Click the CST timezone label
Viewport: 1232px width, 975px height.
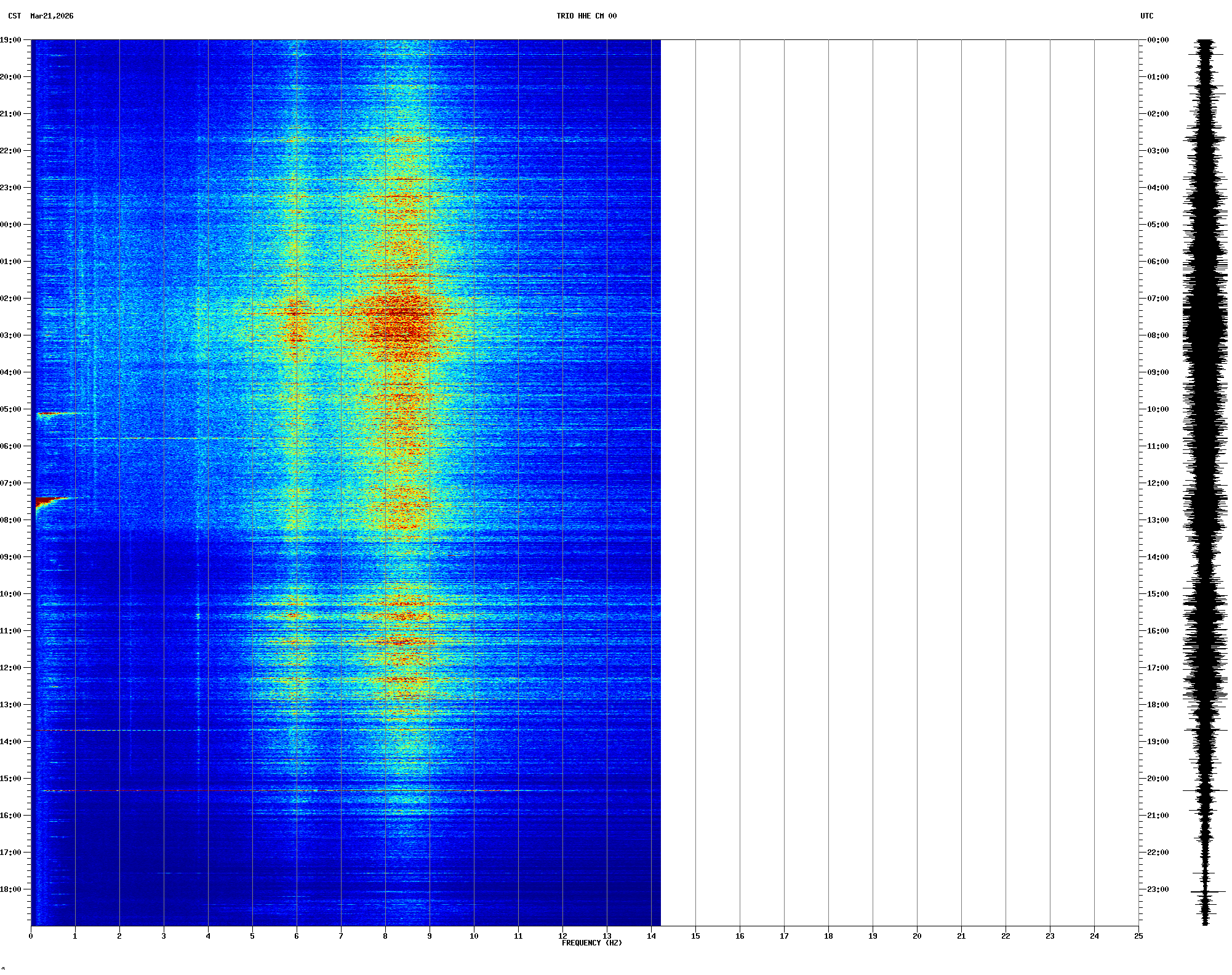14,16
